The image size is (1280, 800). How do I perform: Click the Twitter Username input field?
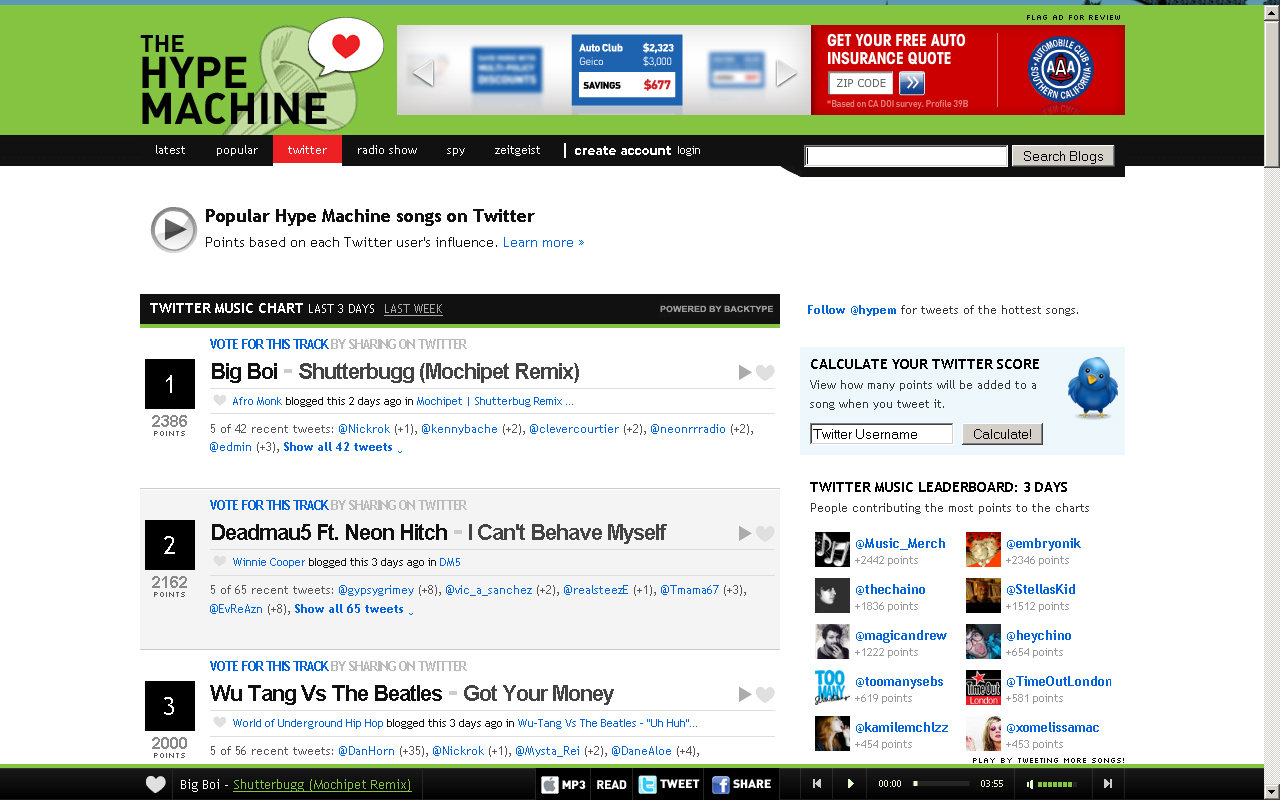tap(881, 434)
